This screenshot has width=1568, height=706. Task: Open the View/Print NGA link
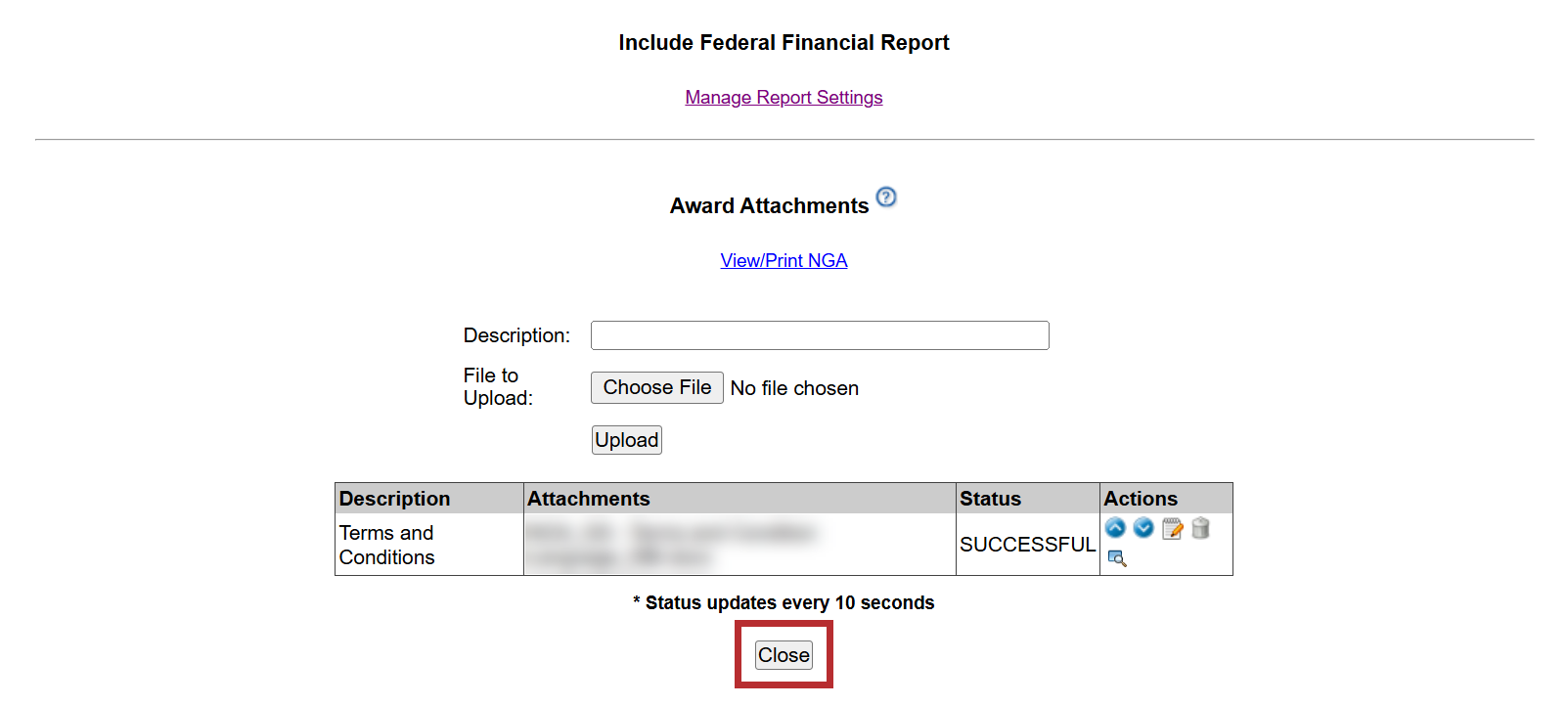tap(784, 261)
